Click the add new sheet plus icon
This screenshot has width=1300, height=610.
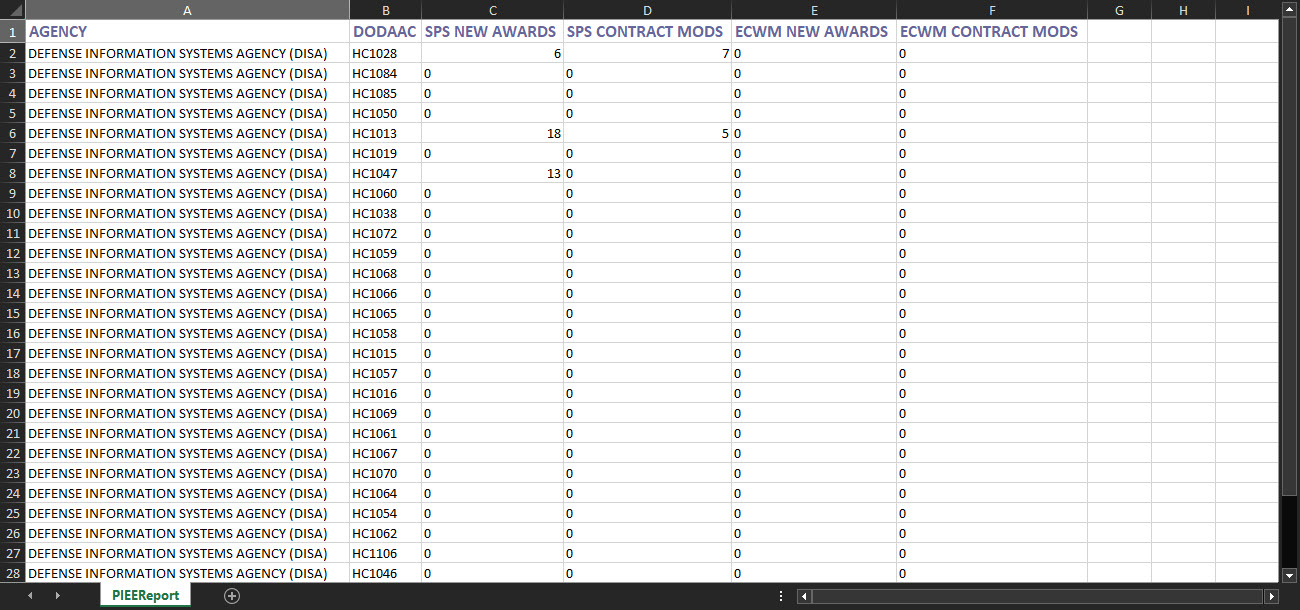pyautogui.click(x=232, y=596)
